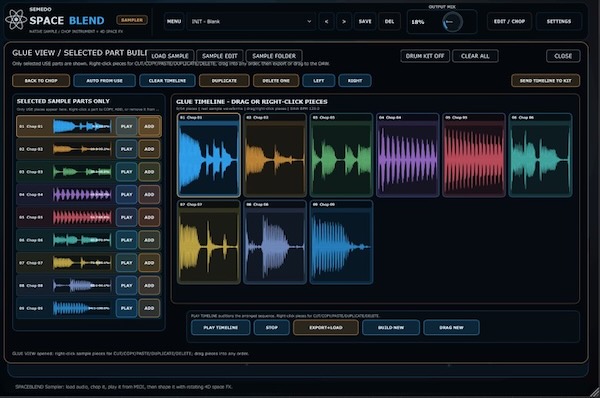
Task: Play Chop 05 in parts list
Action: click(126, 217)
